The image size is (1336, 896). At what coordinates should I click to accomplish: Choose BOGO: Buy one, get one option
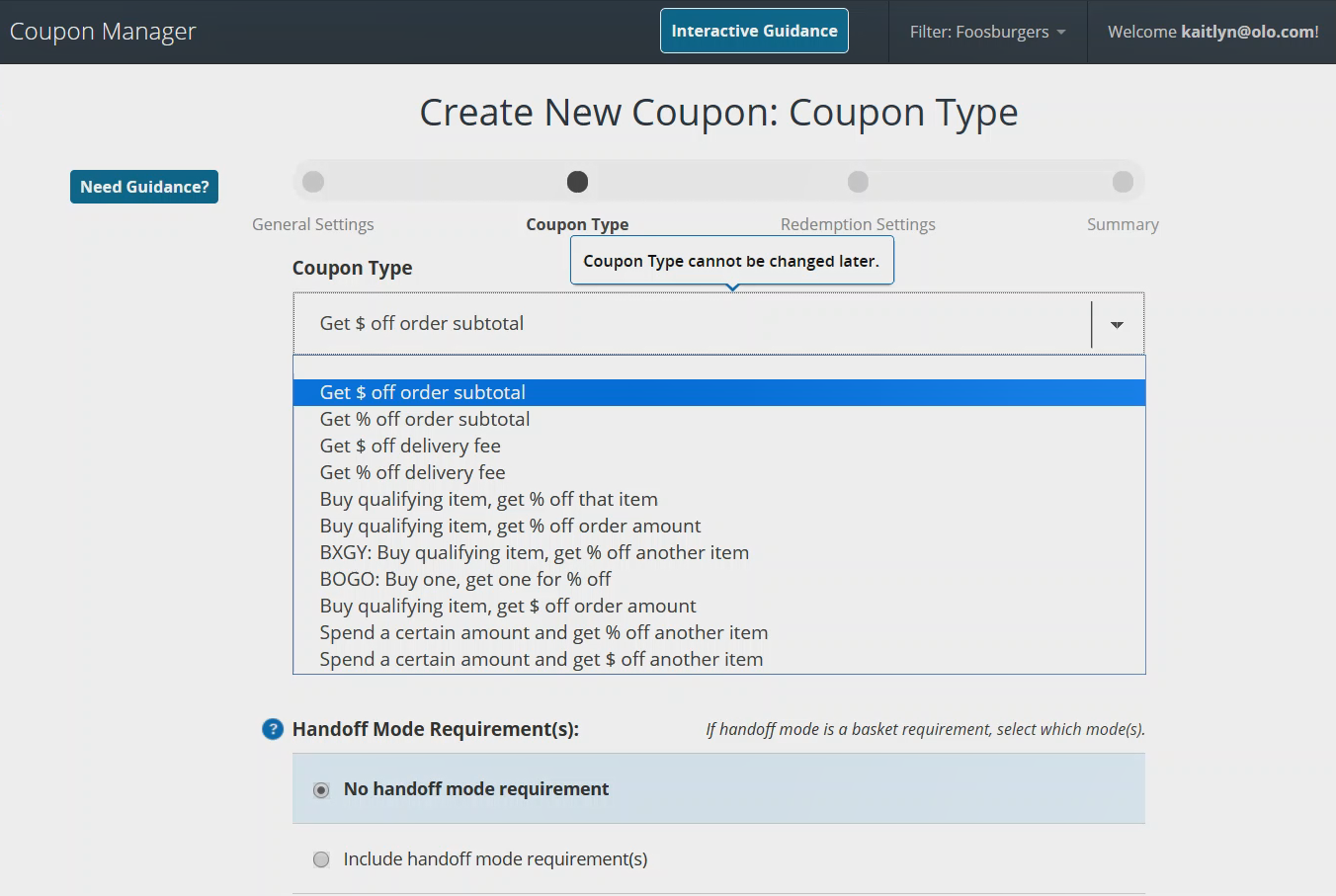tap(465, 579)
